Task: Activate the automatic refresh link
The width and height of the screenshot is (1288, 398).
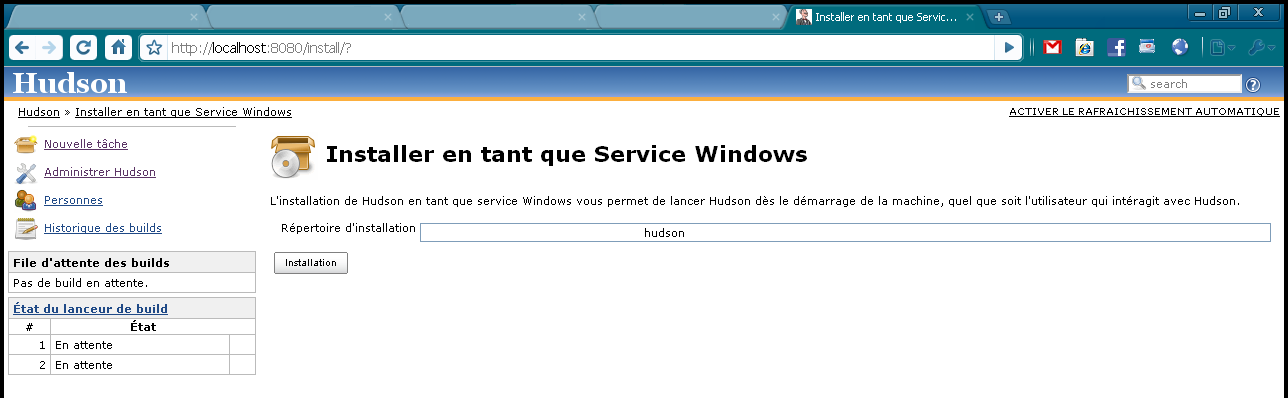Action: 1144,112
